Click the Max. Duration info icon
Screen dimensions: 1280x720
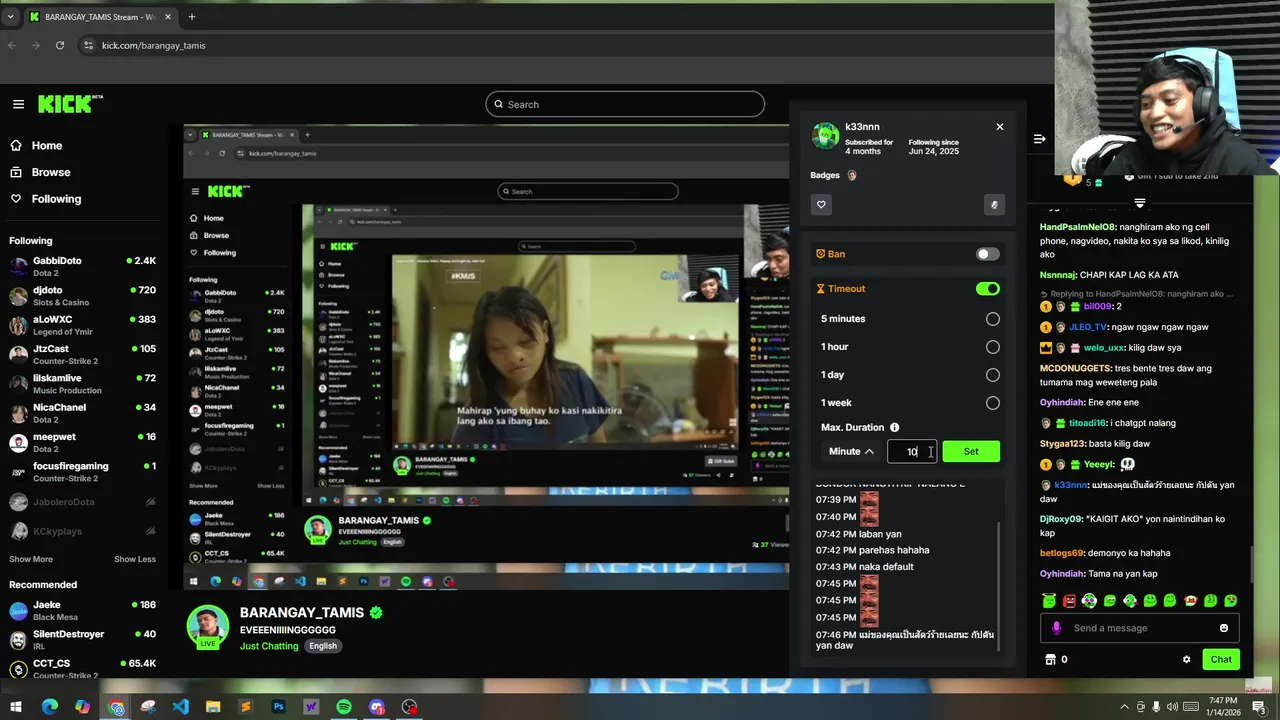[894, 427]
